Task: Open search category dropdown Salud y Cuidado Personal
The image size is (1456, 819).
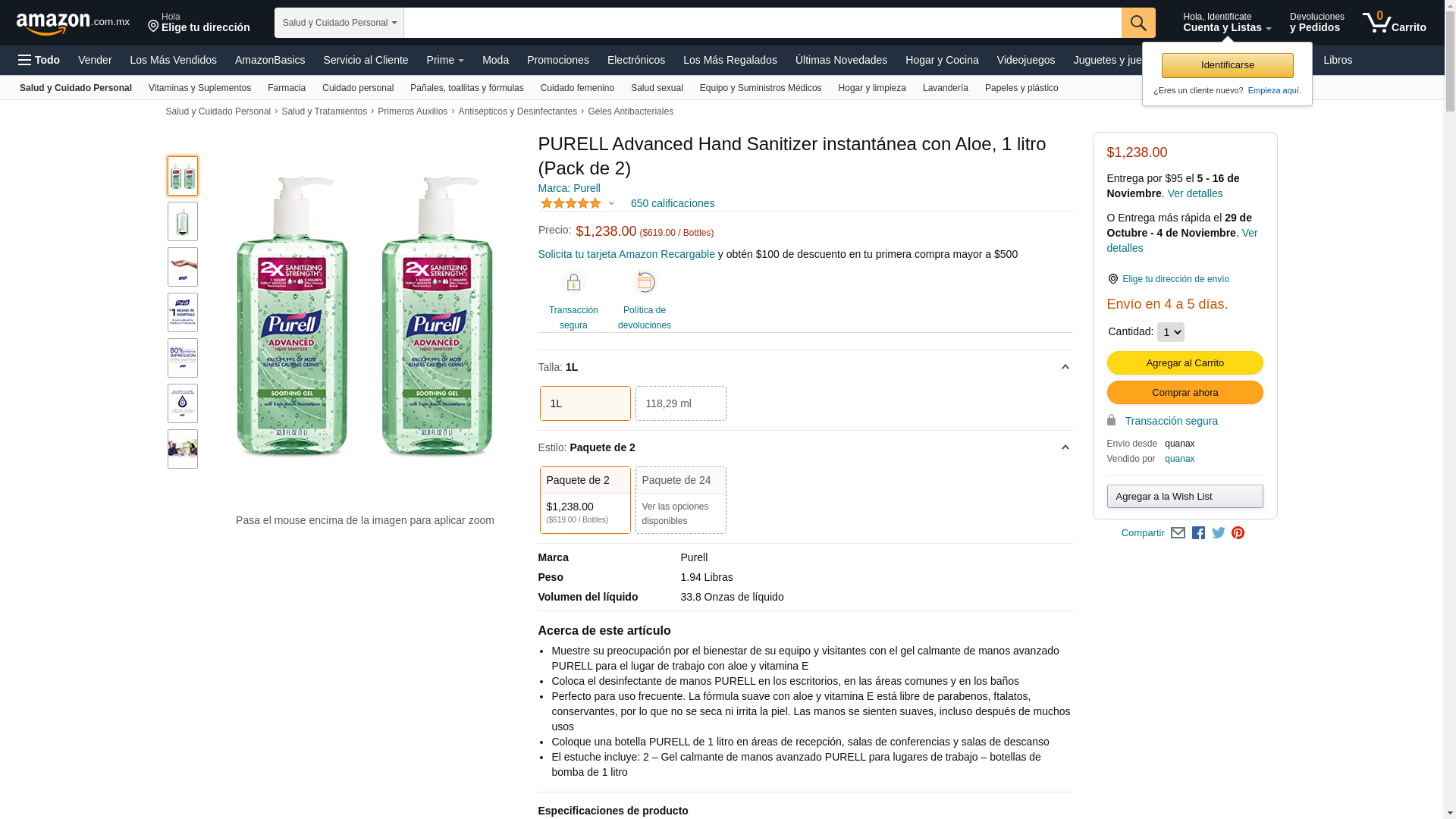Action: point(339,23)
